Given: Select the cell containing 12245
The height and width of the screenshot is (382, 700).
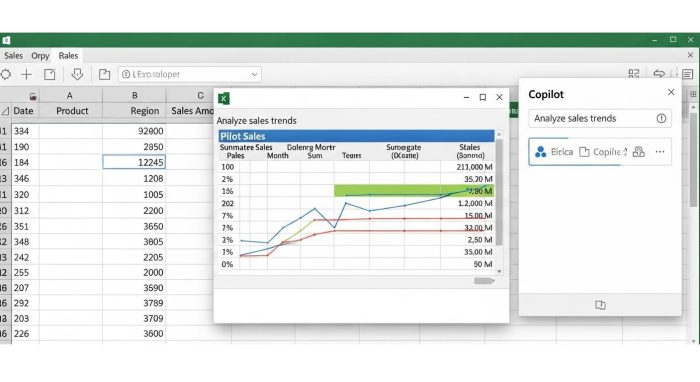Looking at the screenshot, I should tap(134, 162).
